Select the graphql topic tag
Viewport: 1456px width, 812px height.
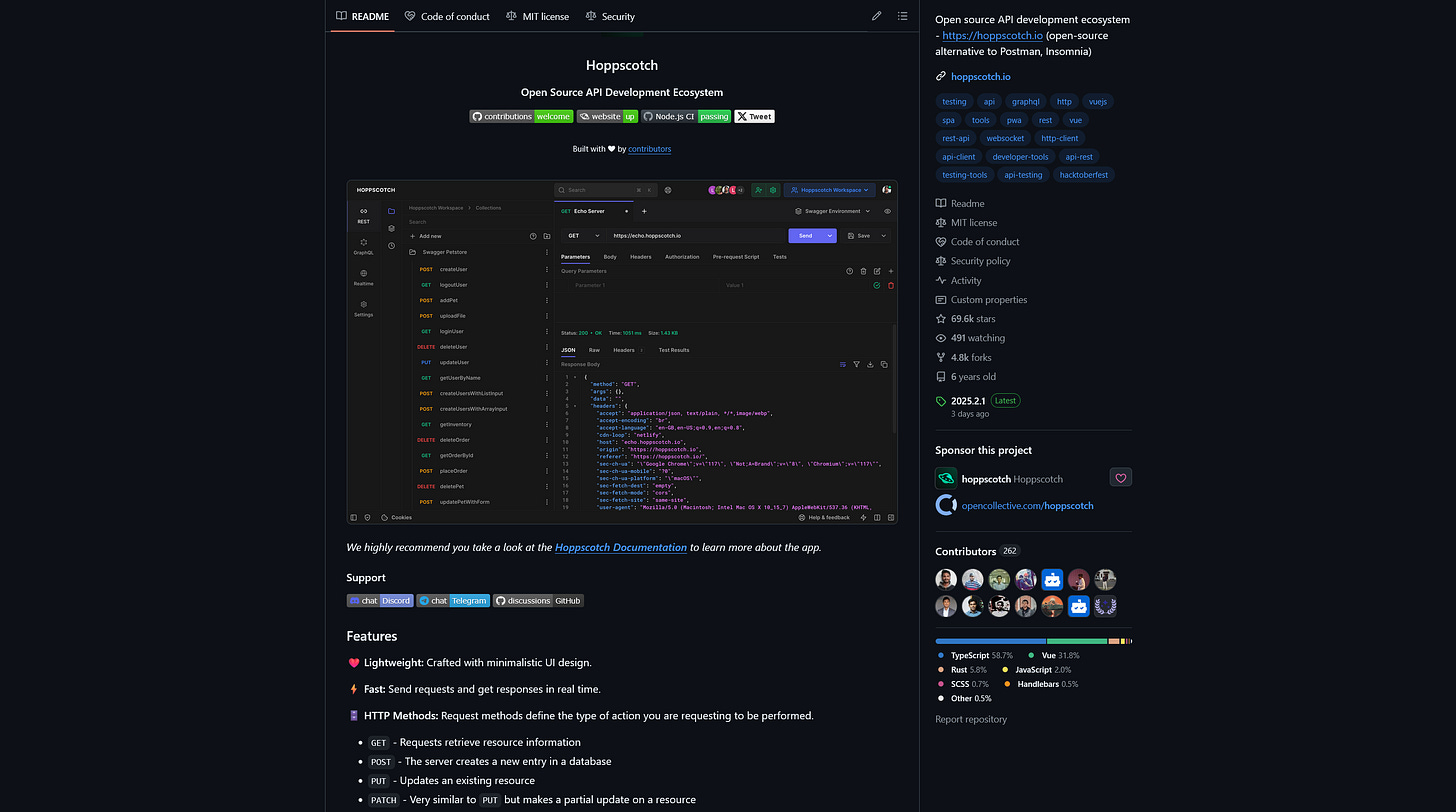coord(1026,101)
